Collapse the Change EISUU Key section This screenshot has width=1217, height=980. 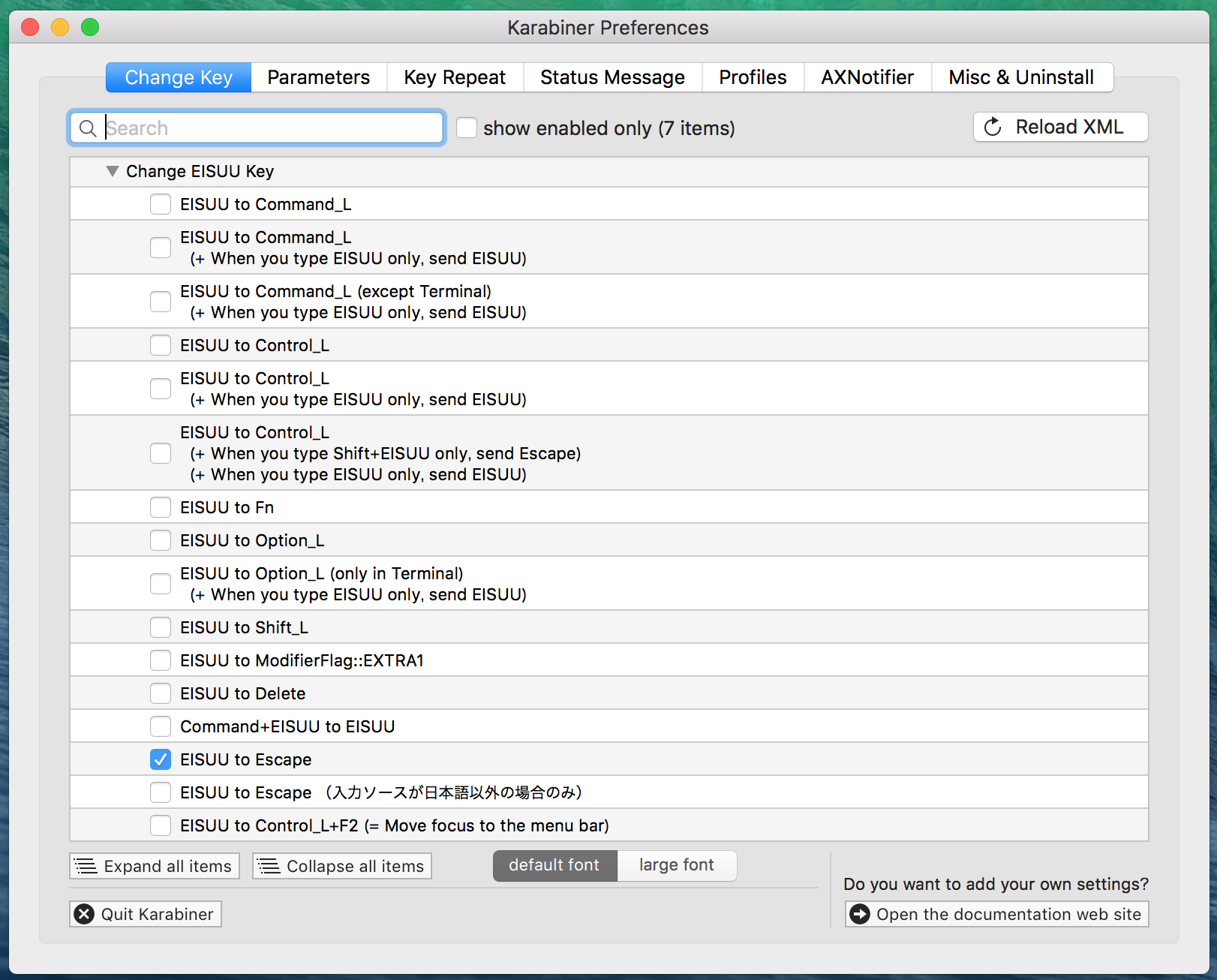113,171
